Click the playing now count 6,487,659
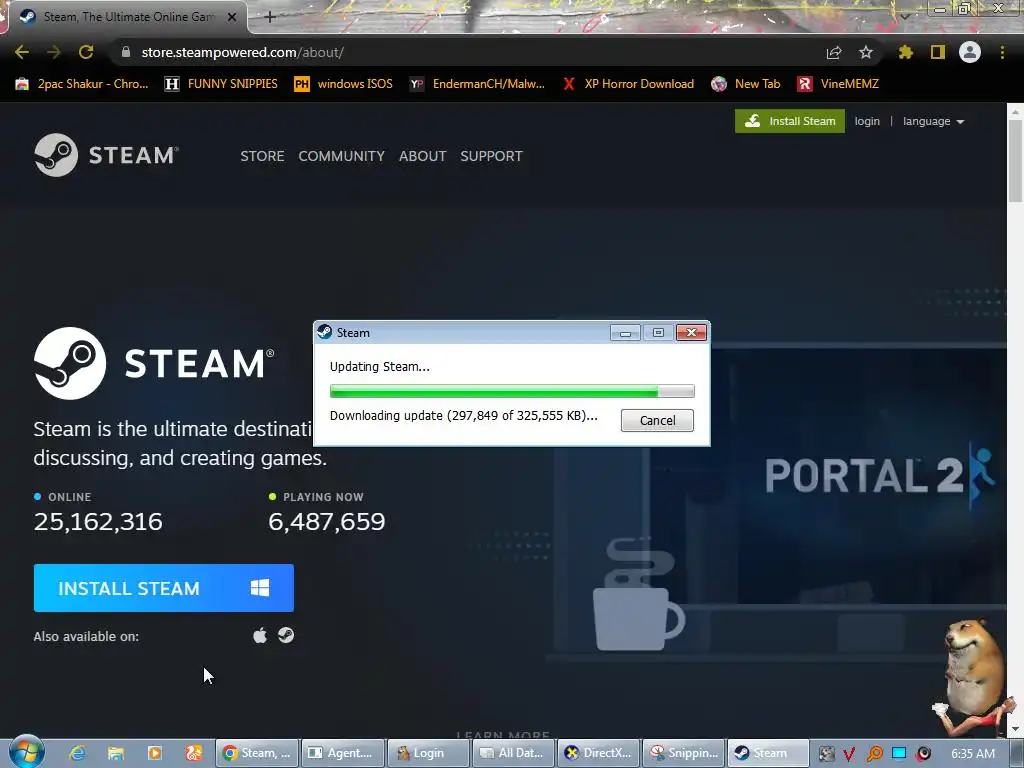 [327, 521]
